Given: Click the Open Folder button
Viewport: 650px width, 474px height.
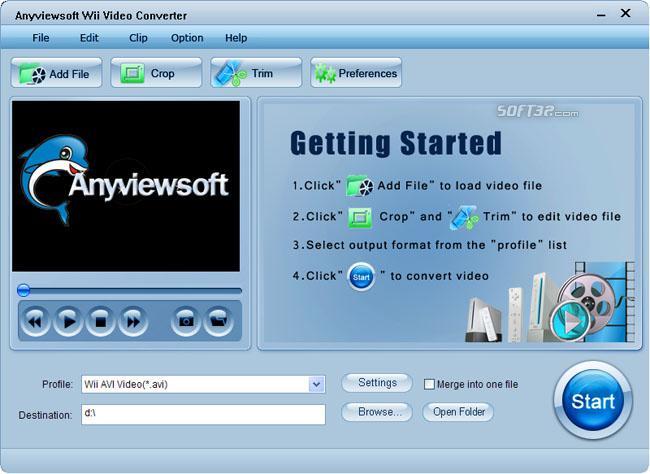Looking at the screenshot, I should tap(458, 412).
